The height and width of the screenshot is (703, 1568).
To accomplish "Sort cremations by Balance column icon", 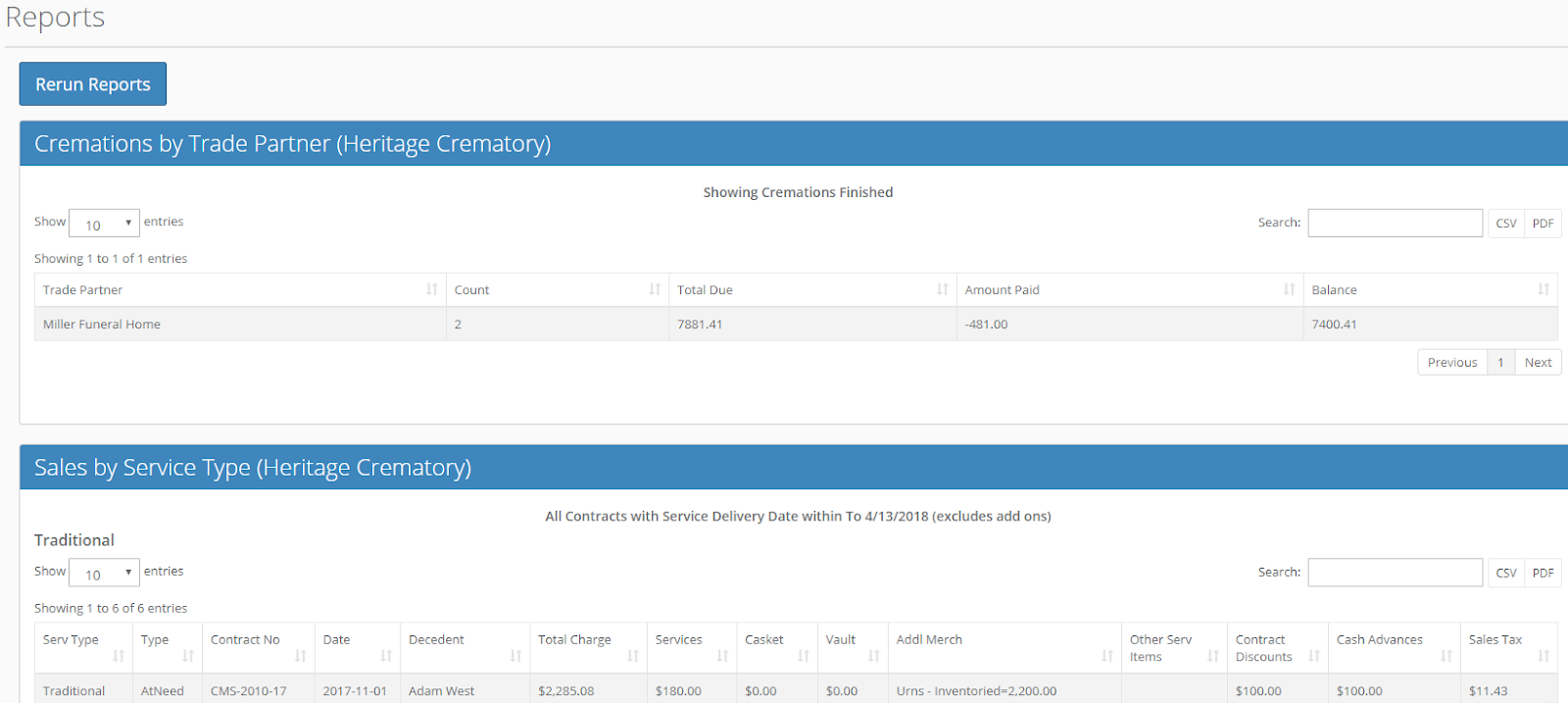I will (1543, 289).
